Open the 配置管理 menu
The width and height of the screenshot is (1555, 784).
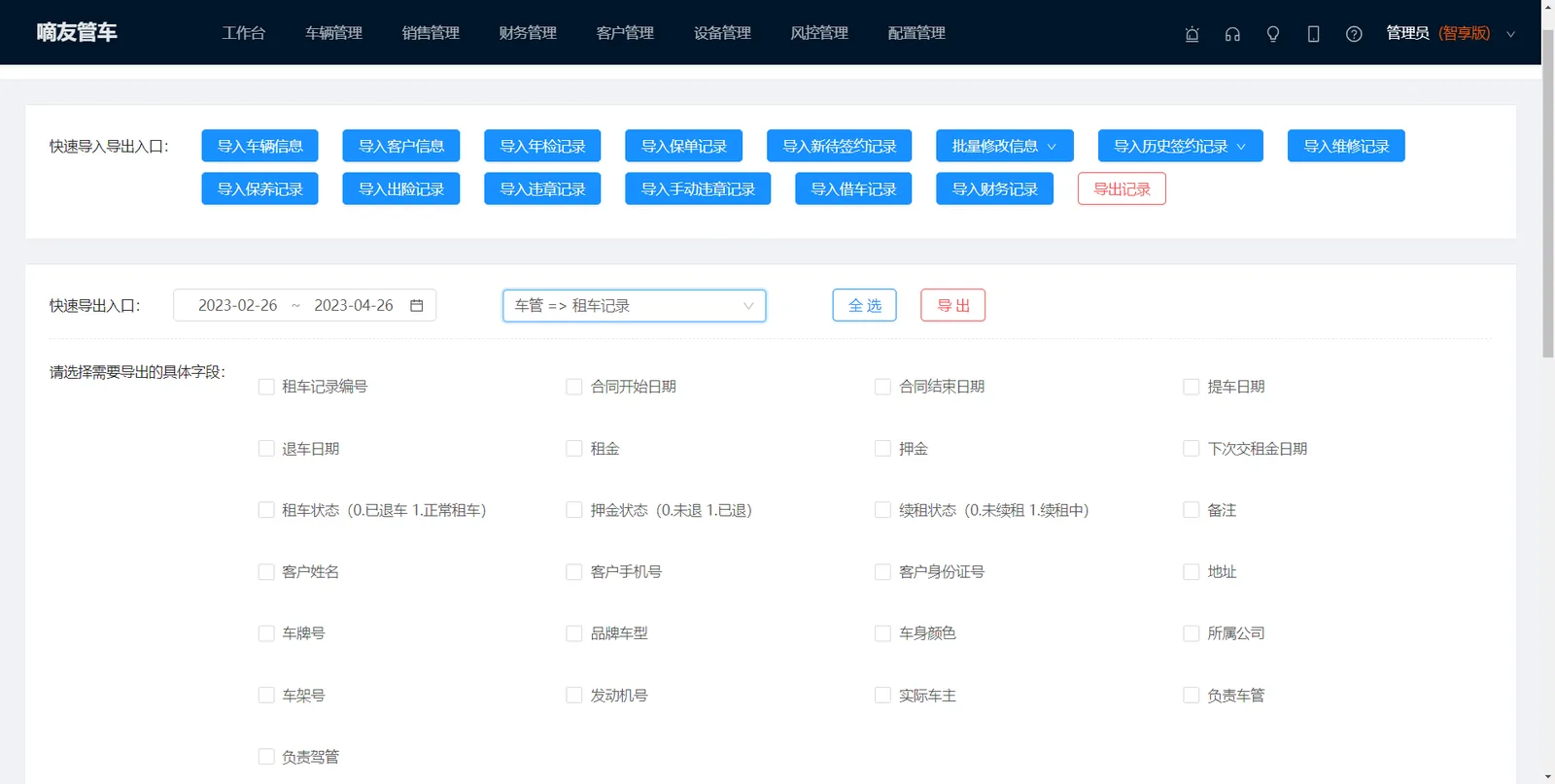[916, 33]
